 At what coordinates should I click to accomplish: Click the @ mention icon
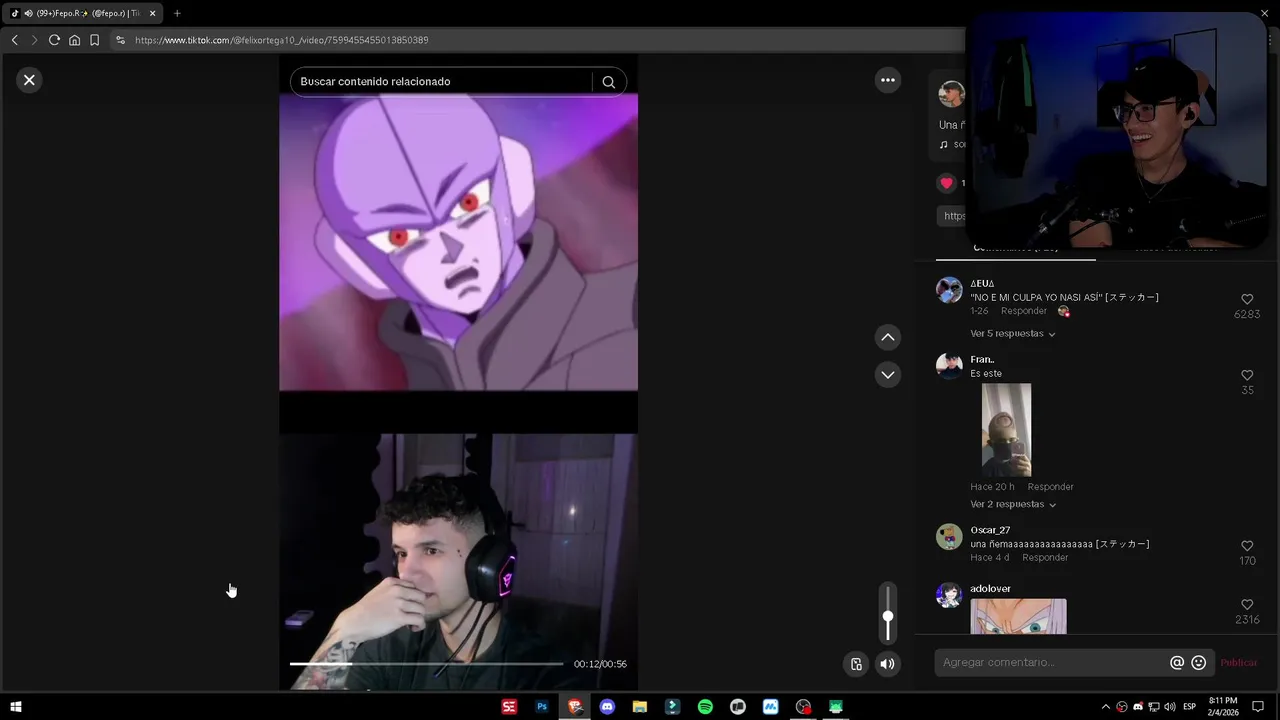point(1177,663)
